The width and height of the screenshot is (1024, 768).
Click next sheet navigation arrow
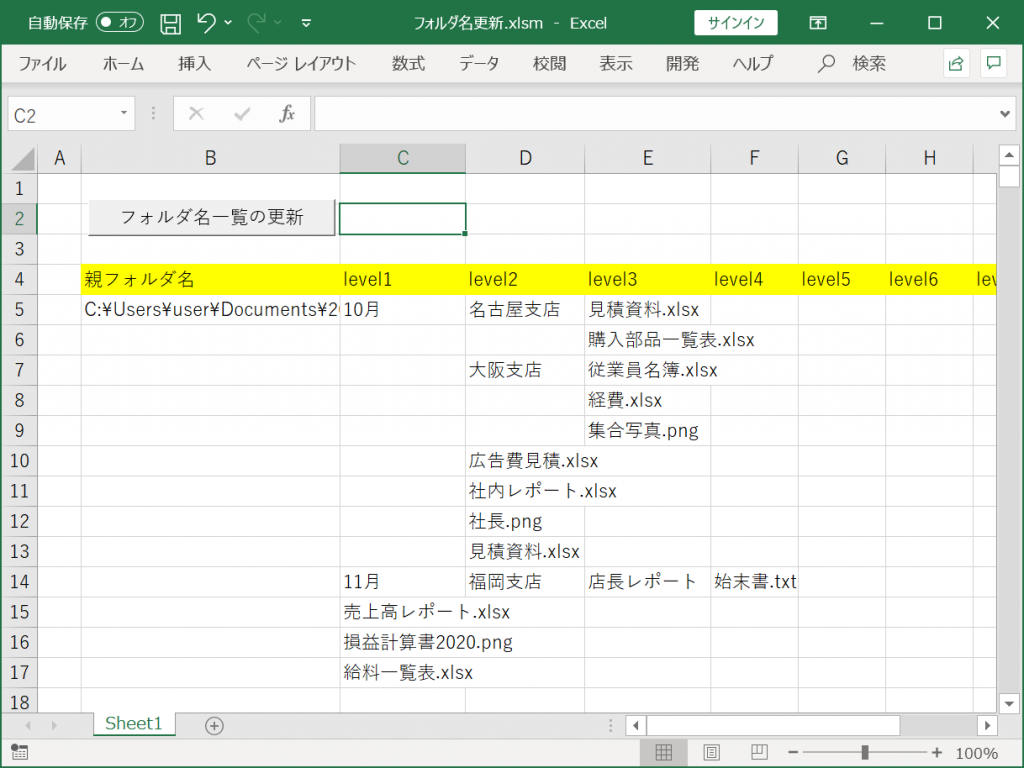pos(54,726)
